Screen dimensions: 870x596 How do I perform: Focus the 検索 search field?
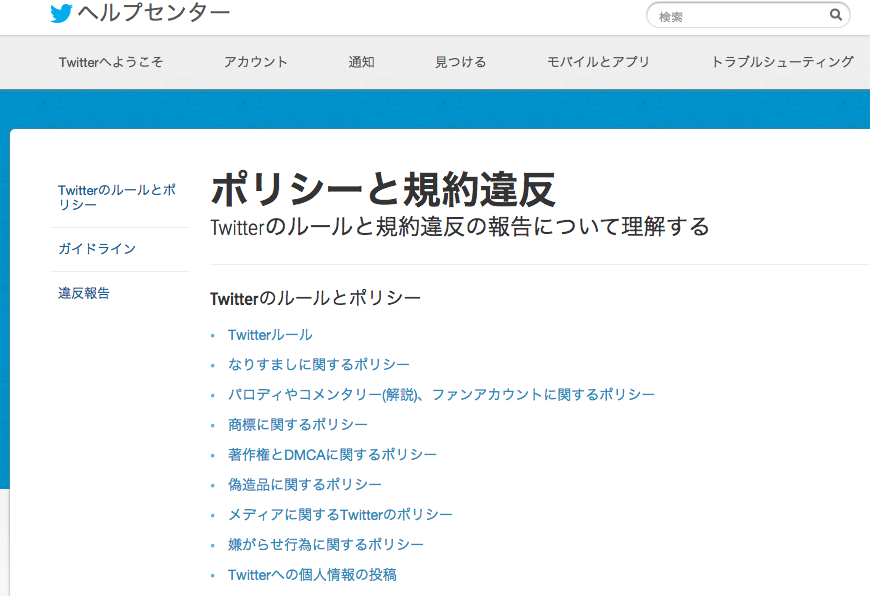click(x=748, y=16)
